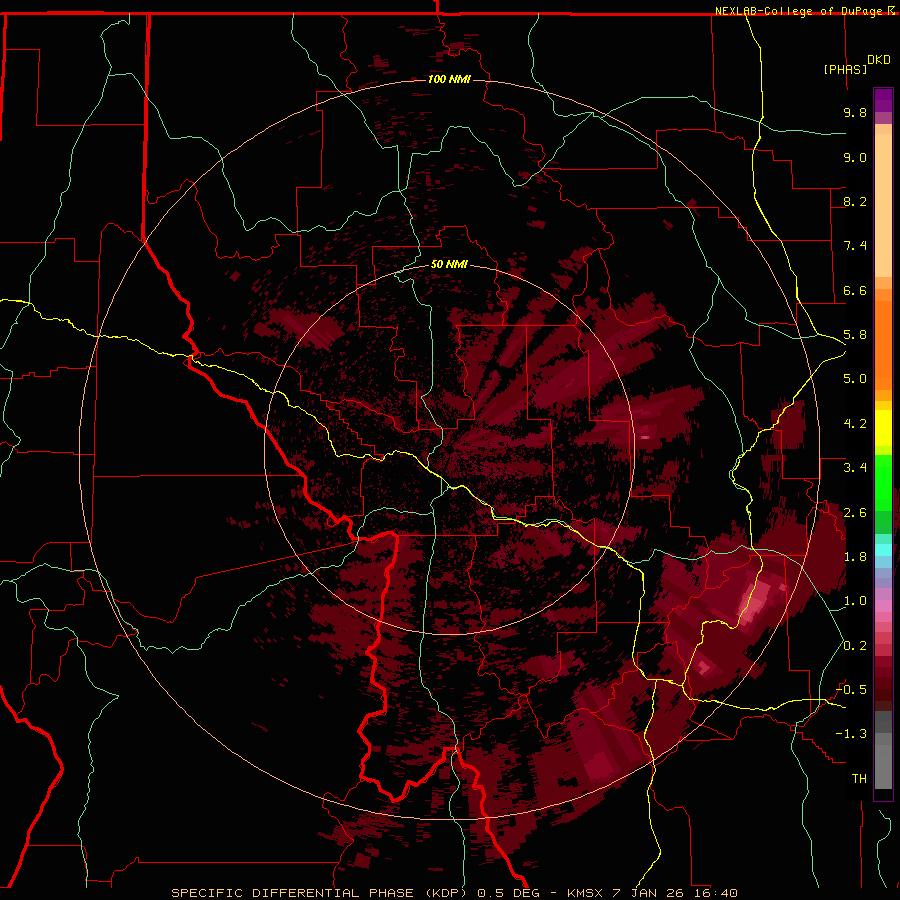Click the KMSX station identifier
900x900 pixels.
586,893
